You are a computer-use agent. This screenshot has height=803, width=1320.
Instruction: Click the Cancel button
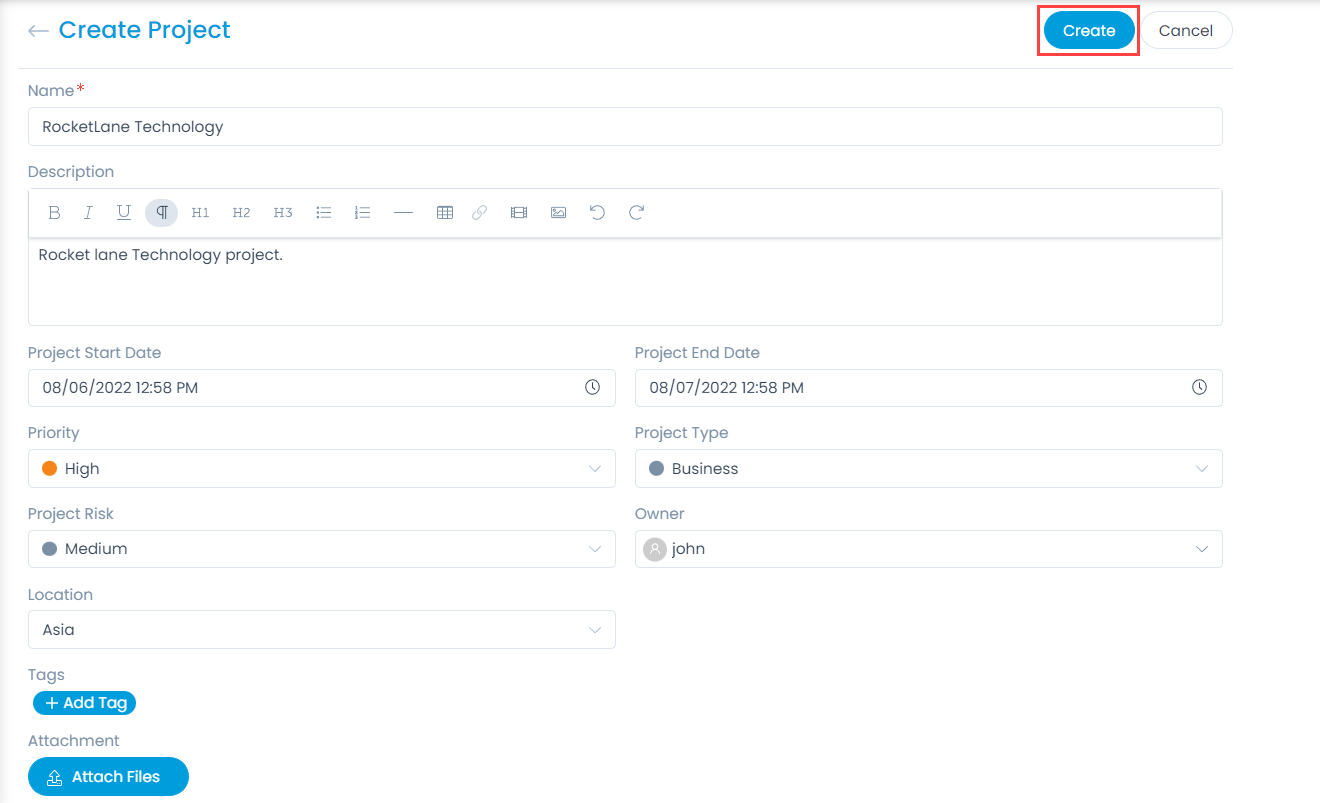[x=1186, y=30]
